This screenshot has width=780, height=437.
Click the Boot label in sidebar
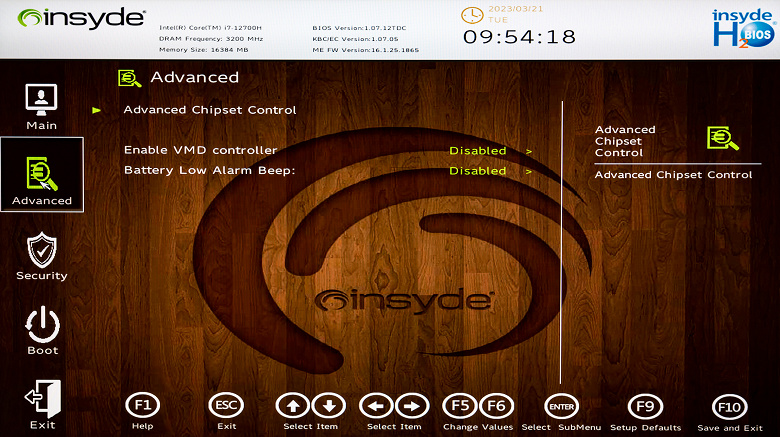pos(43,350)
